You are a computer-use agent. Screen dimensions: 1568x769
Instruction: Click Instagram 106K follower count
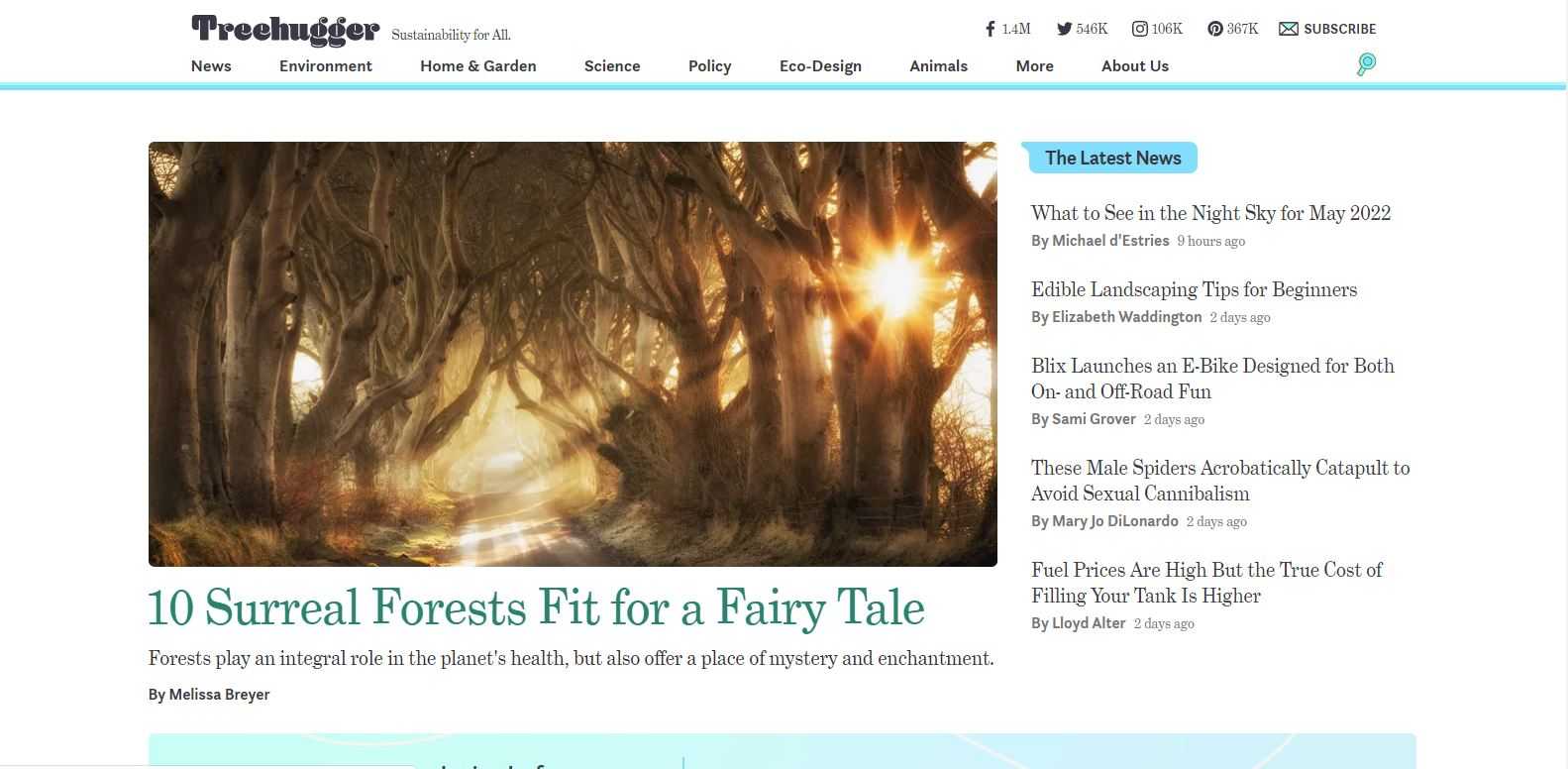[x=1167, y=29]
